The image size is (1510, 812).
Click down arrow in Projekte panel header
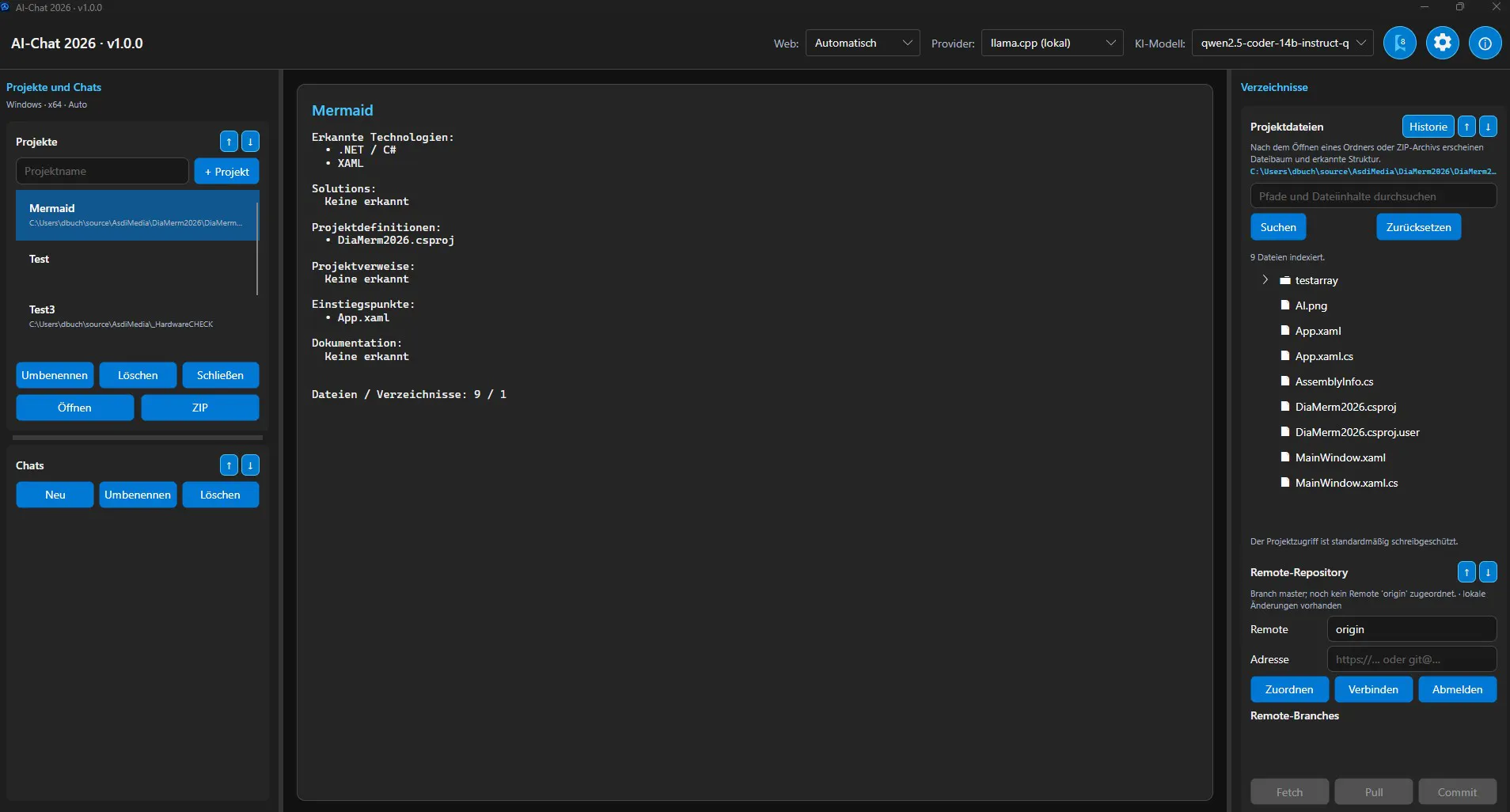point(250,142)
